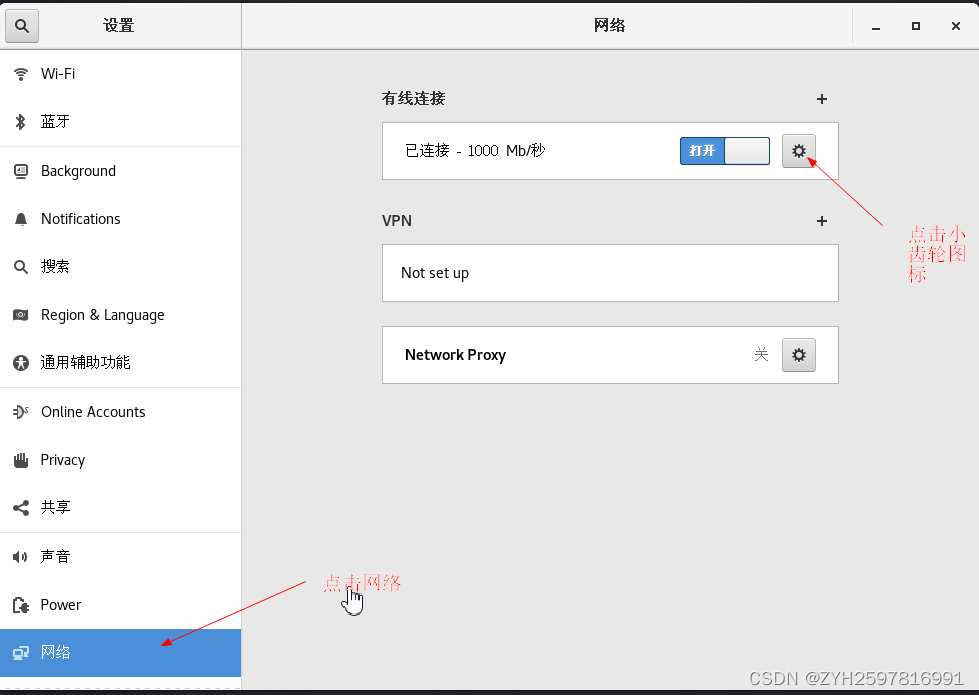Open Notifications settings panel
This screenshot has height=695, width=979.
[x=121, y=219]
